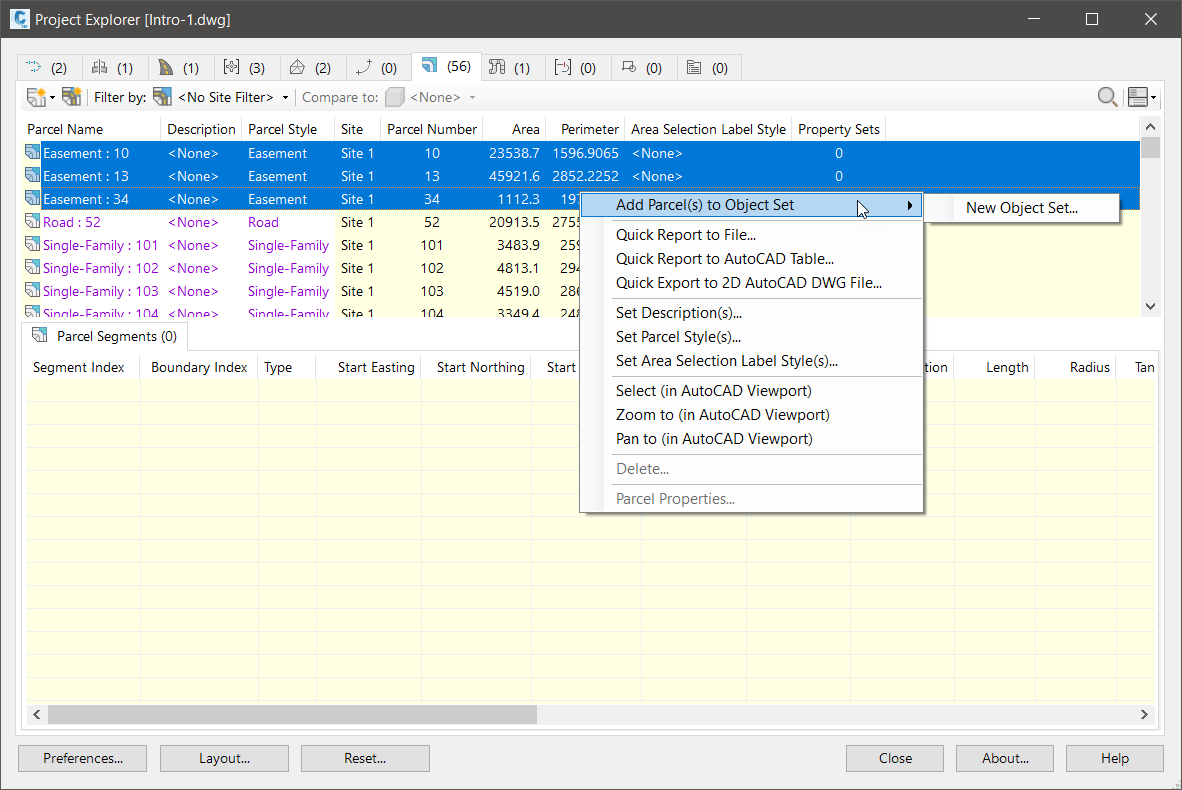
Task: Open the dropdown arrow of first toolbar icon
Action: pyautogui.click(x=53, y=97)
